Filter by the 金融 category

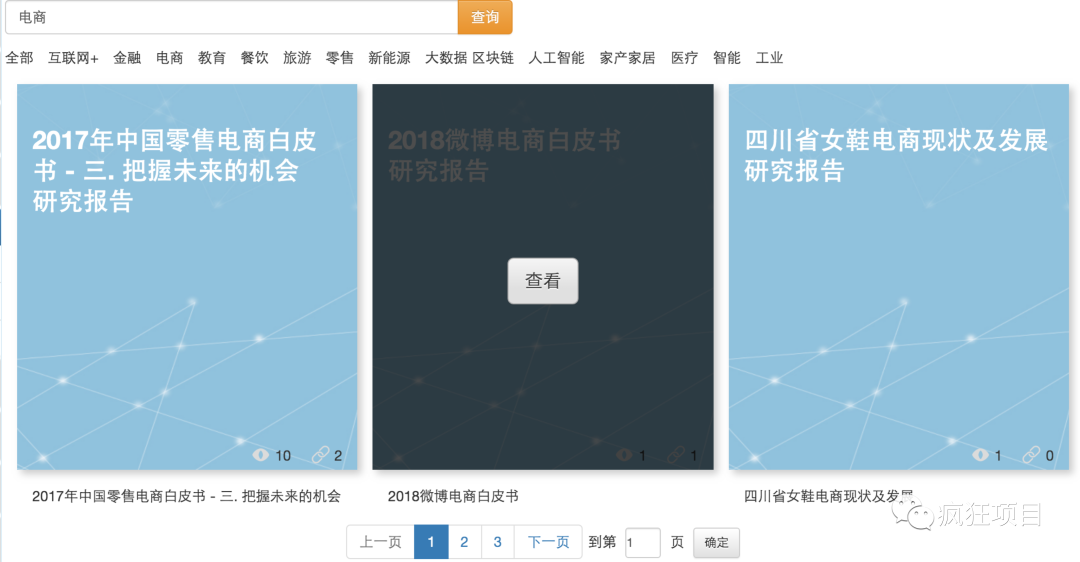[127, 58]
